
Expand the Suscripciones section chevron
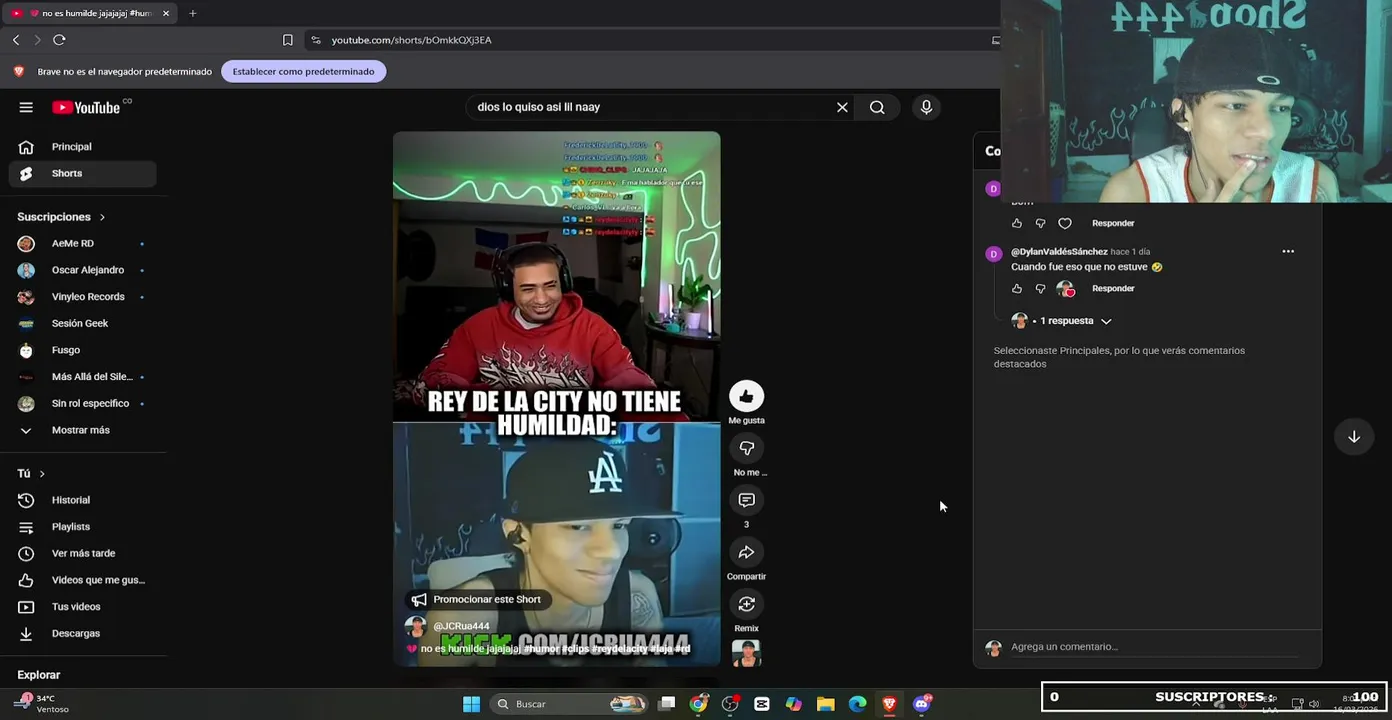coord(102,217)
